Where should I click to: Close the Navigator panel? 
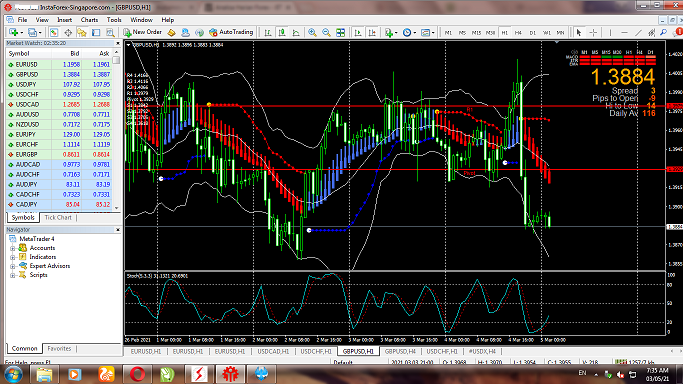click(118, 229)
